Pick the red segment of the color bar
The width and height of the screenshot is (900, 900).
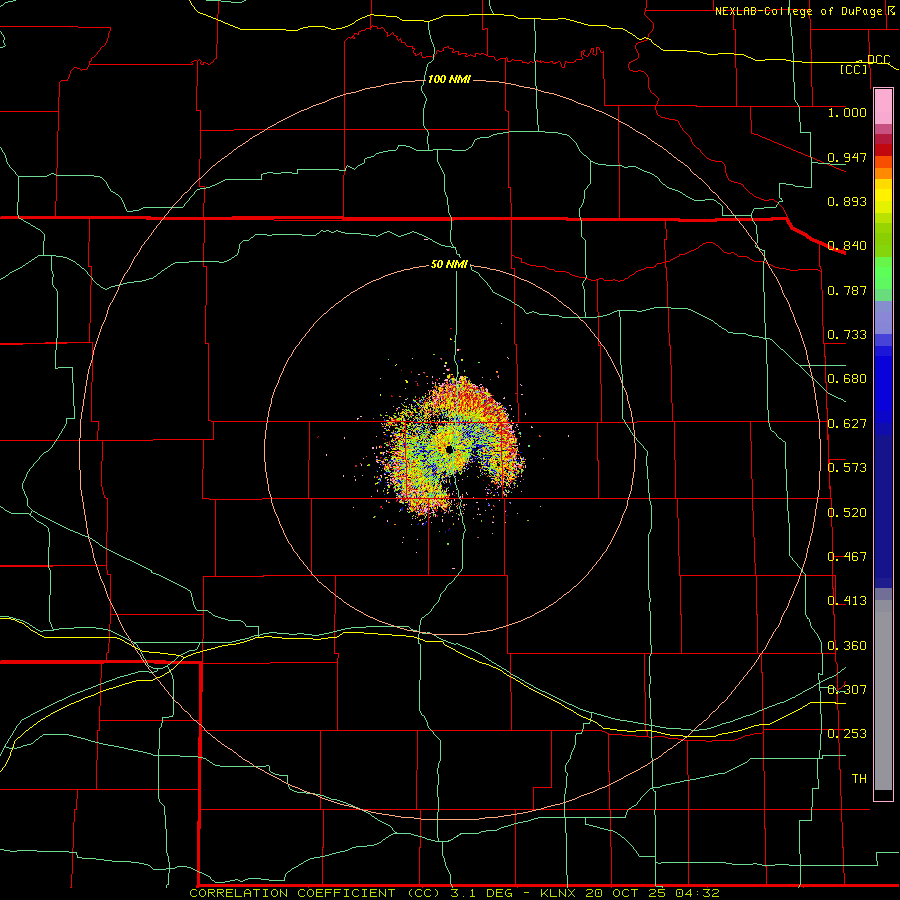click(x=883, y=150)
